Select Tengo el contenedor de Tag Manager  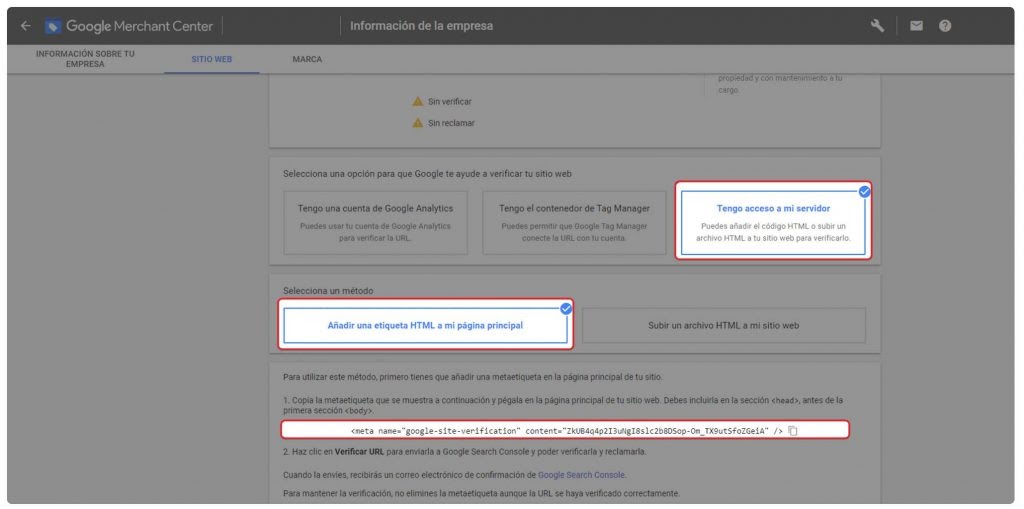pos(574,222)
